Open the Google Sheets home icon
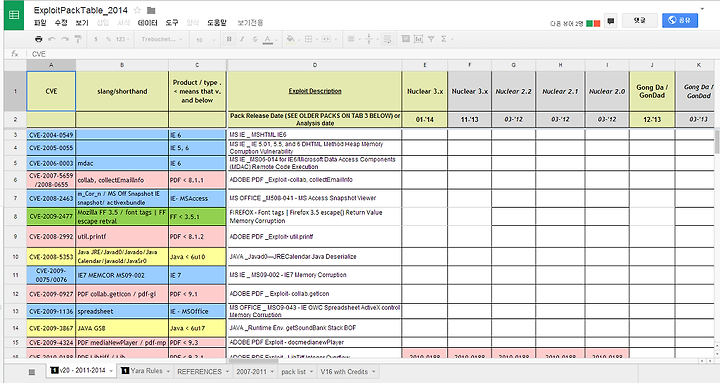The image size is (720, 383). tap(14, 15)
